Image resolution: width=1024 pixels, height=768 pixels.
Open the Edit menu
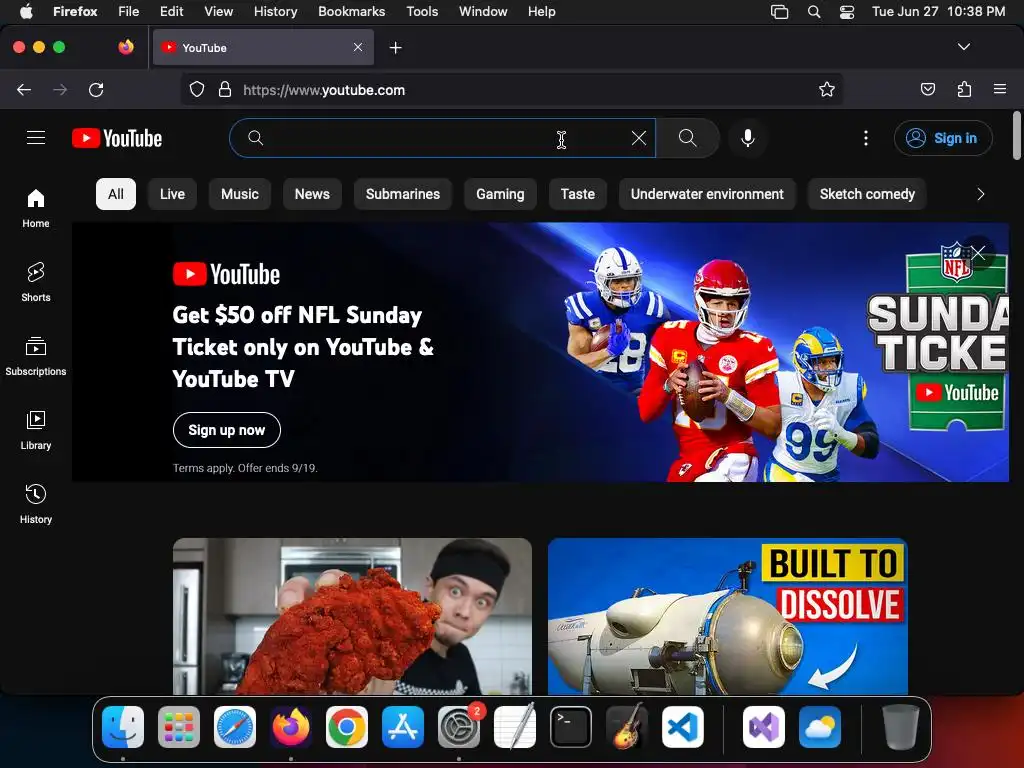click(171, 11)
